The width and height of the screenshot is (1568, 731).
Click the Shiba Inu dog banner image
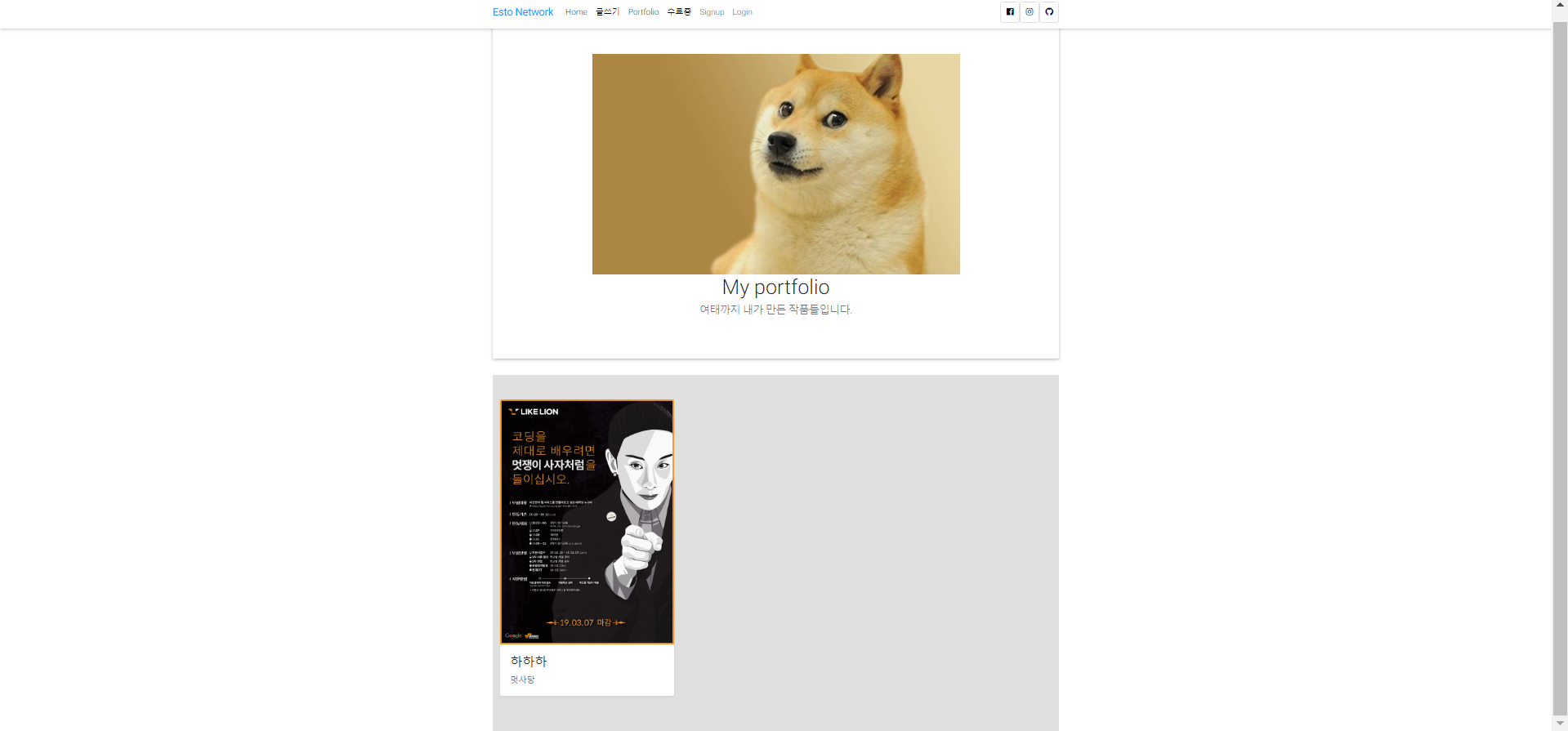click(x=775, y=164)
